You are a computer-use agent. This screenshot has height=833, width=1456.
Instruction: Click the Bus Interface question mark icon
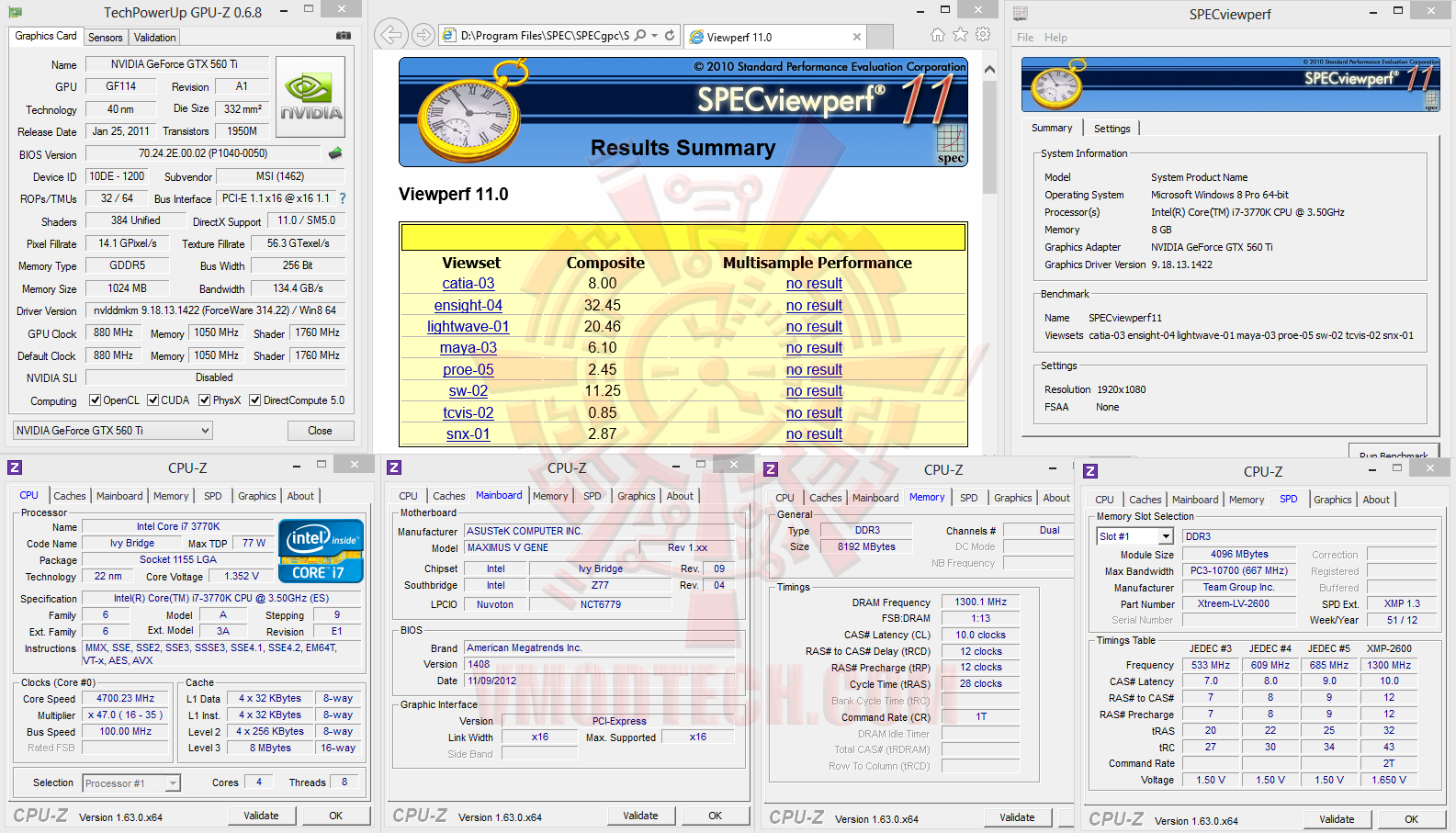[343, 198]
